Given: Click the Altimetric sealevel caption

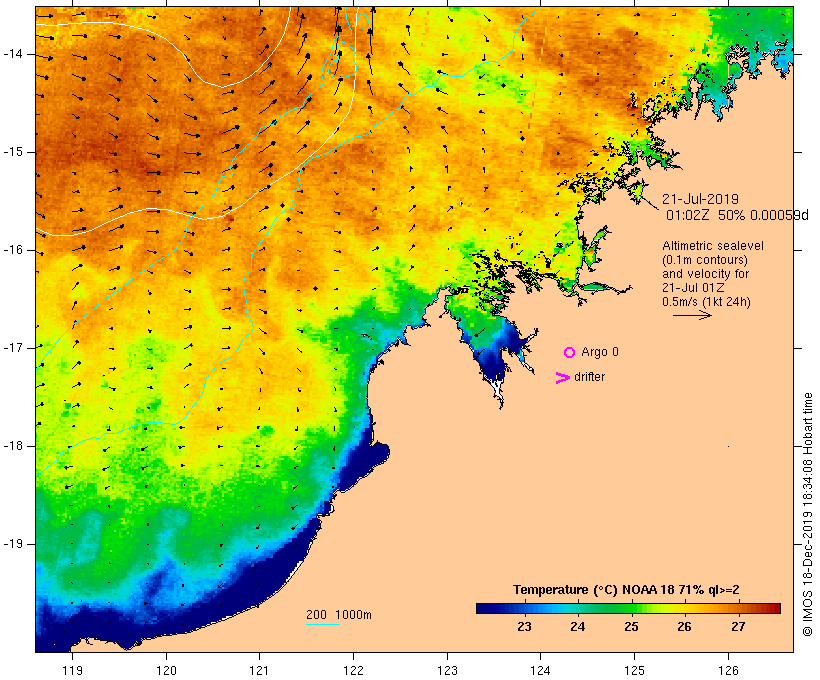Looking at the screenshot, I should tap(713, 246).
